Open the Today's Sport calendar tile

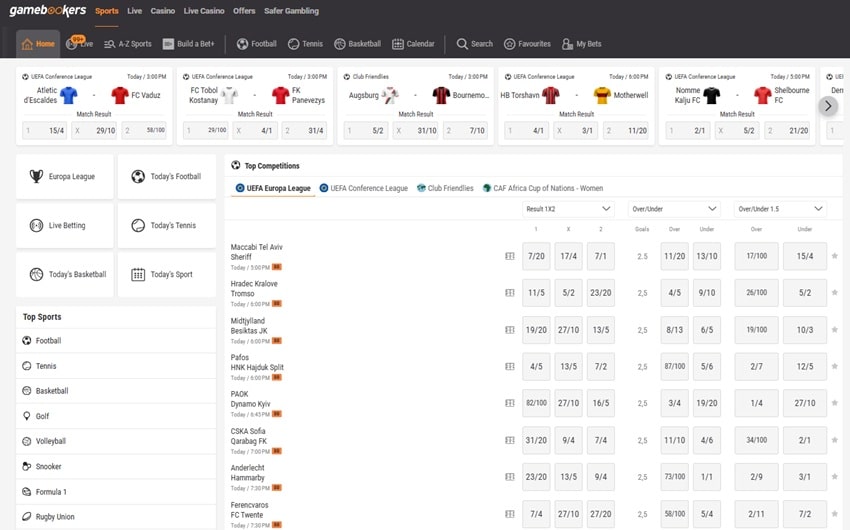[166, 274]
